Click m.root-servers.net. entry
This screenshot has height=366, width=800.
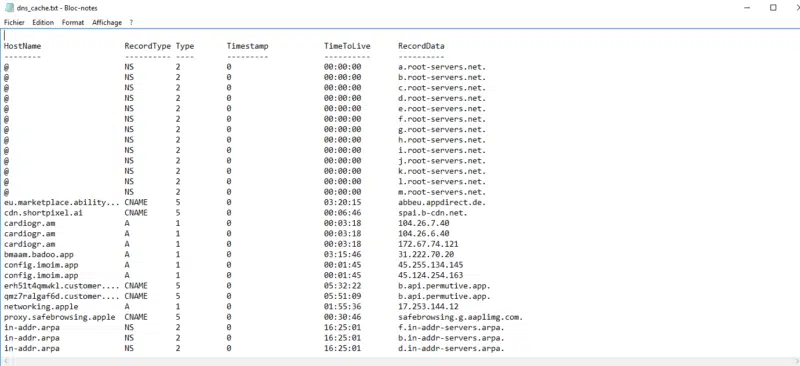[x=442, y=192]
